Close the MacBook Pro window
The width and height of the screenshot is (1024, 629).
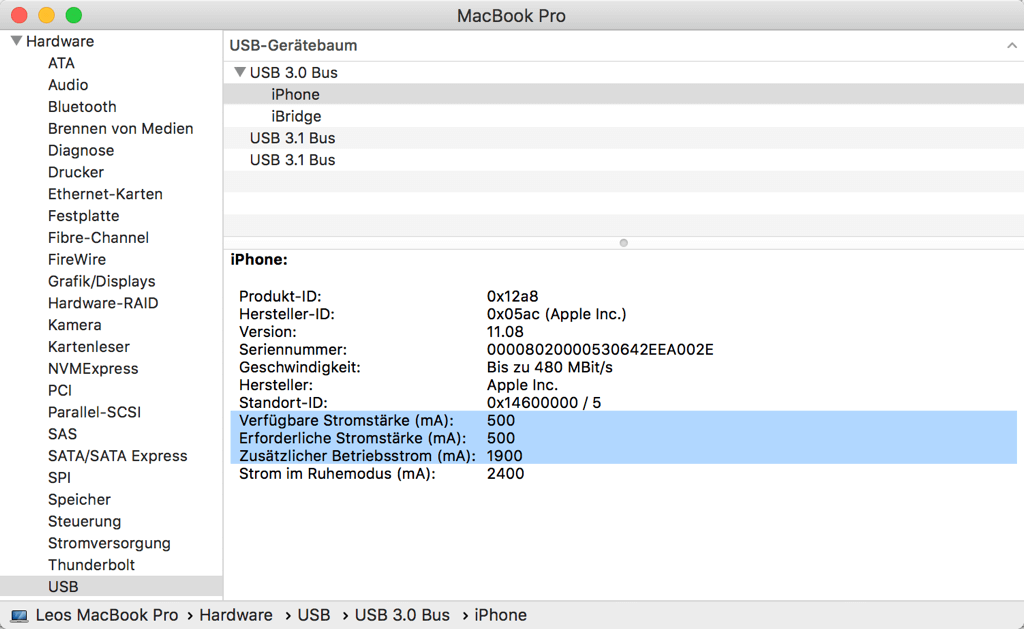click(20, 15)
